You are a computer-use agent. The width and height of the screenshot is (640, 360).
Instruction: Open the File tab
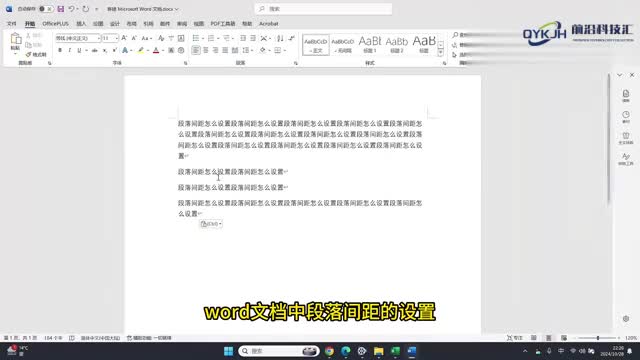12,24
